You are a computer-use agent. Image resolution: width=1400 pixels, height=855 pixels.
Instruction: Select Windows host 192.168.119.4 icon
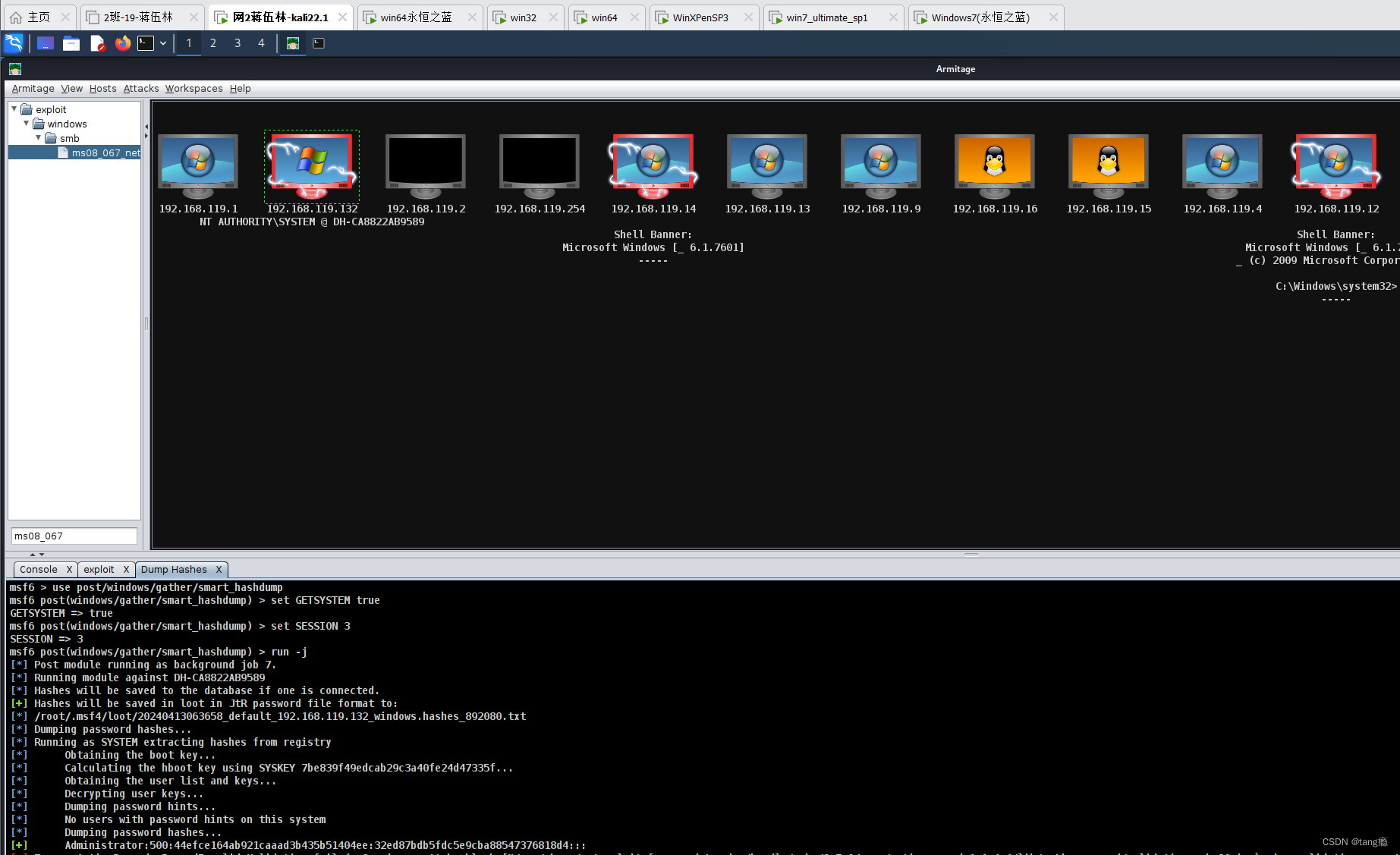click(x=1222, y=166)
